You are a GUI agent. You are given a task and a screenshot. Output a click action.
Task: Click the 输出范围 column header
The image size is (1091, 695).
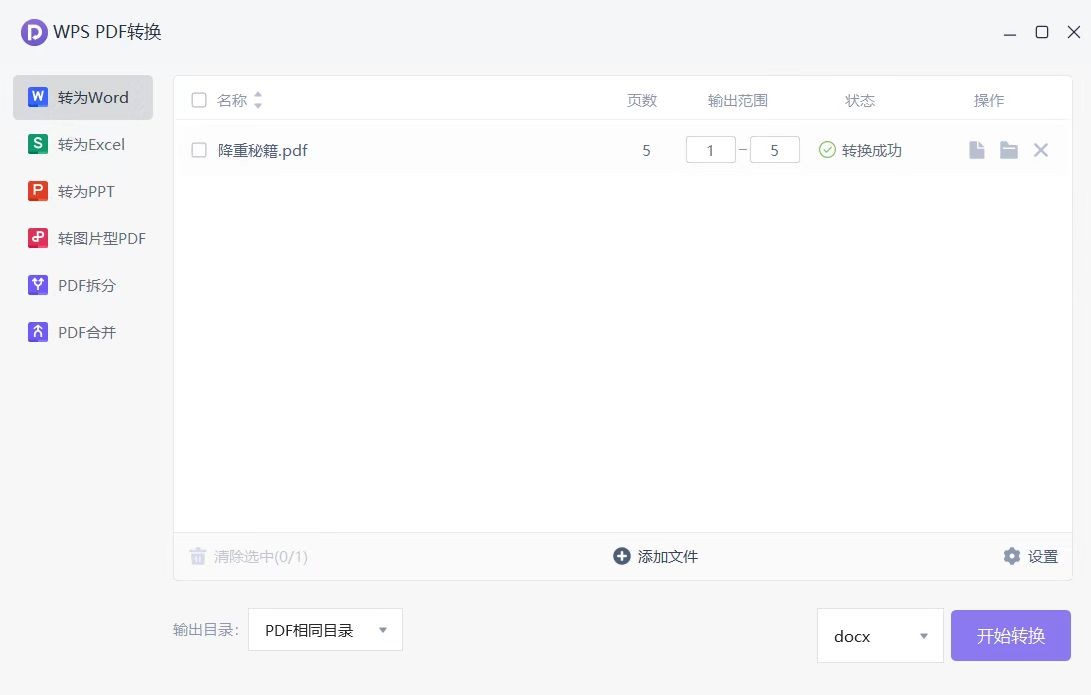click(738, 100)
